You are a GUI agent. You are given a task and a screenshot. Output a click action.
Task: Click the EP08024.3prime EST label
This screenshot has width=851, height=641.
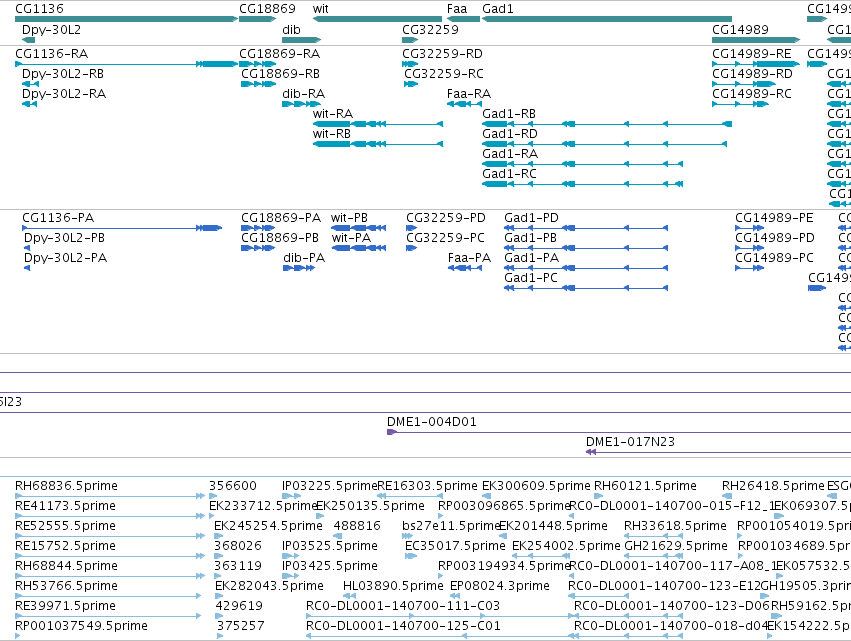click(499, 587)
